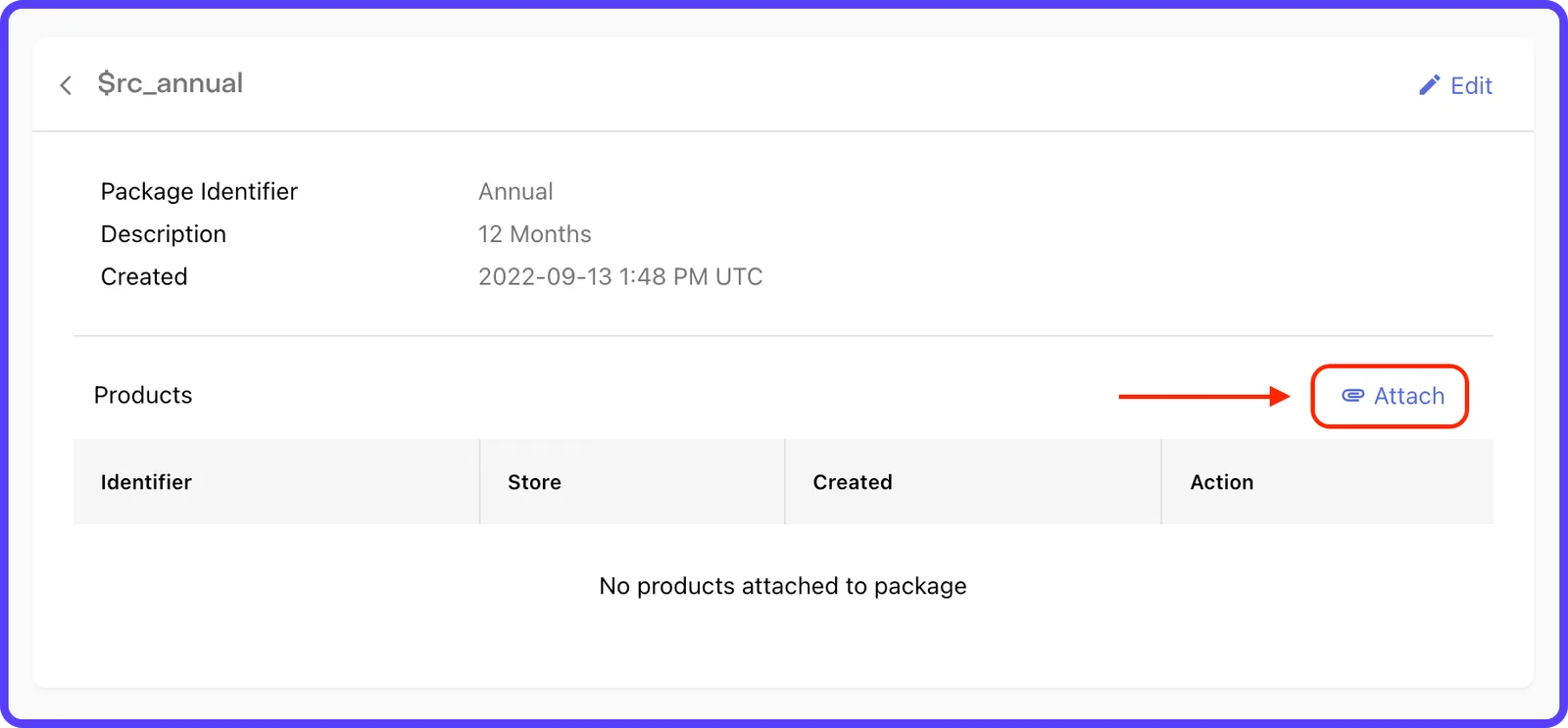
Task: Click the pencil icon beside Edit
Action: 1430,85
